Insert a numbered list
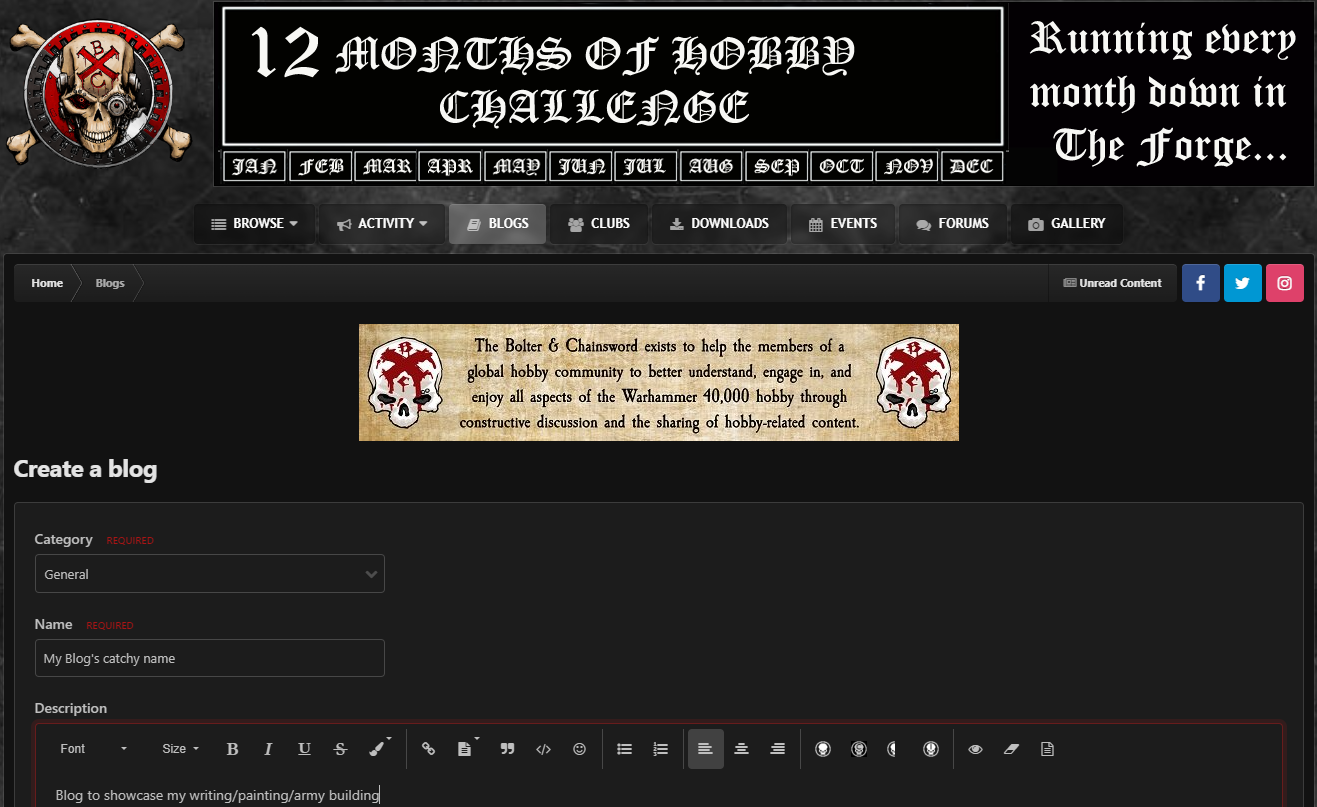Viewport: 1317px width, 807px height. [x=660, y=749]
